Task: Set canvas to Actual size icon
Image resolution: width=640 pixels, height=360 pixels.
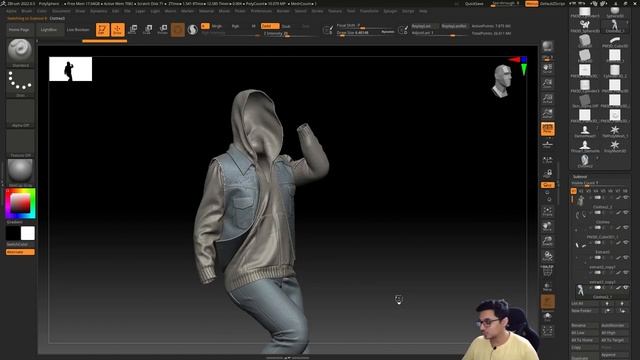Action: click(547, 98)
